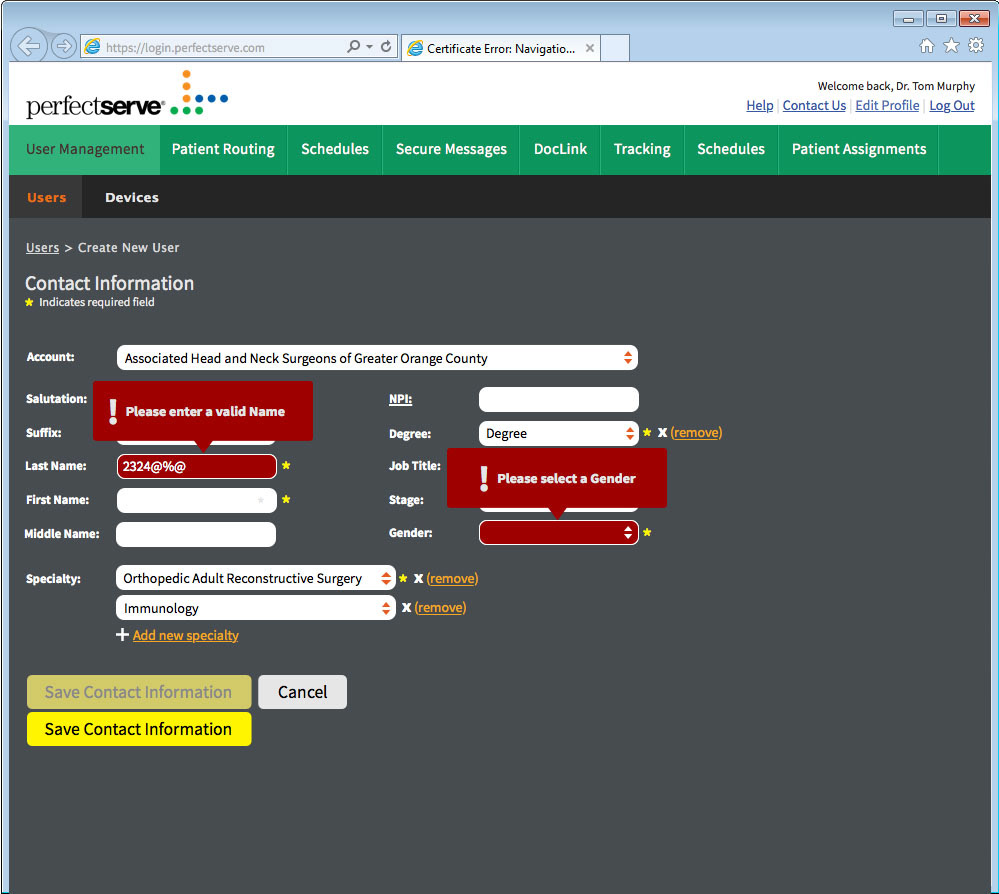Remove the Orthopedic Adult Reconstructive Surgery specialty
999x894 pixels.
click(452, 579)
